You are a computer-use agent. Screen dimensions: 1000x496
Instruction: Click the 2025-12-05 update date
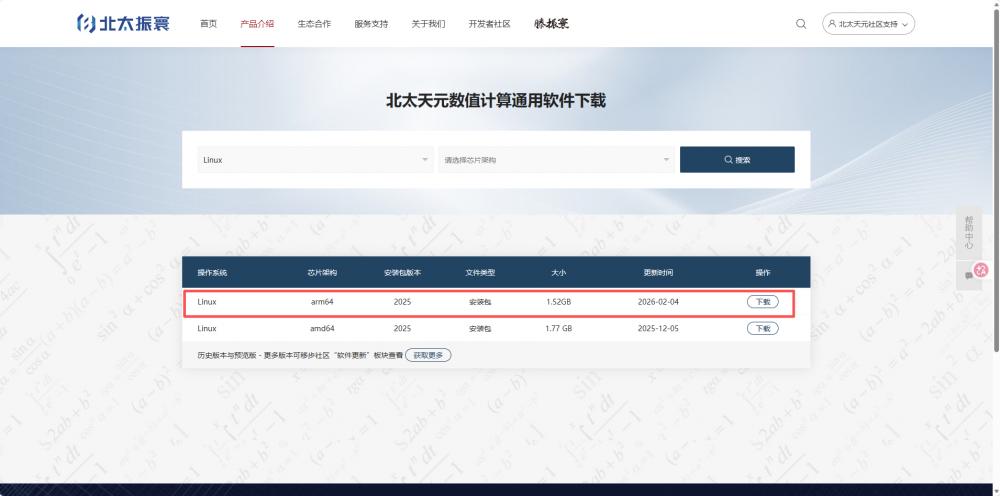point(658,328)
